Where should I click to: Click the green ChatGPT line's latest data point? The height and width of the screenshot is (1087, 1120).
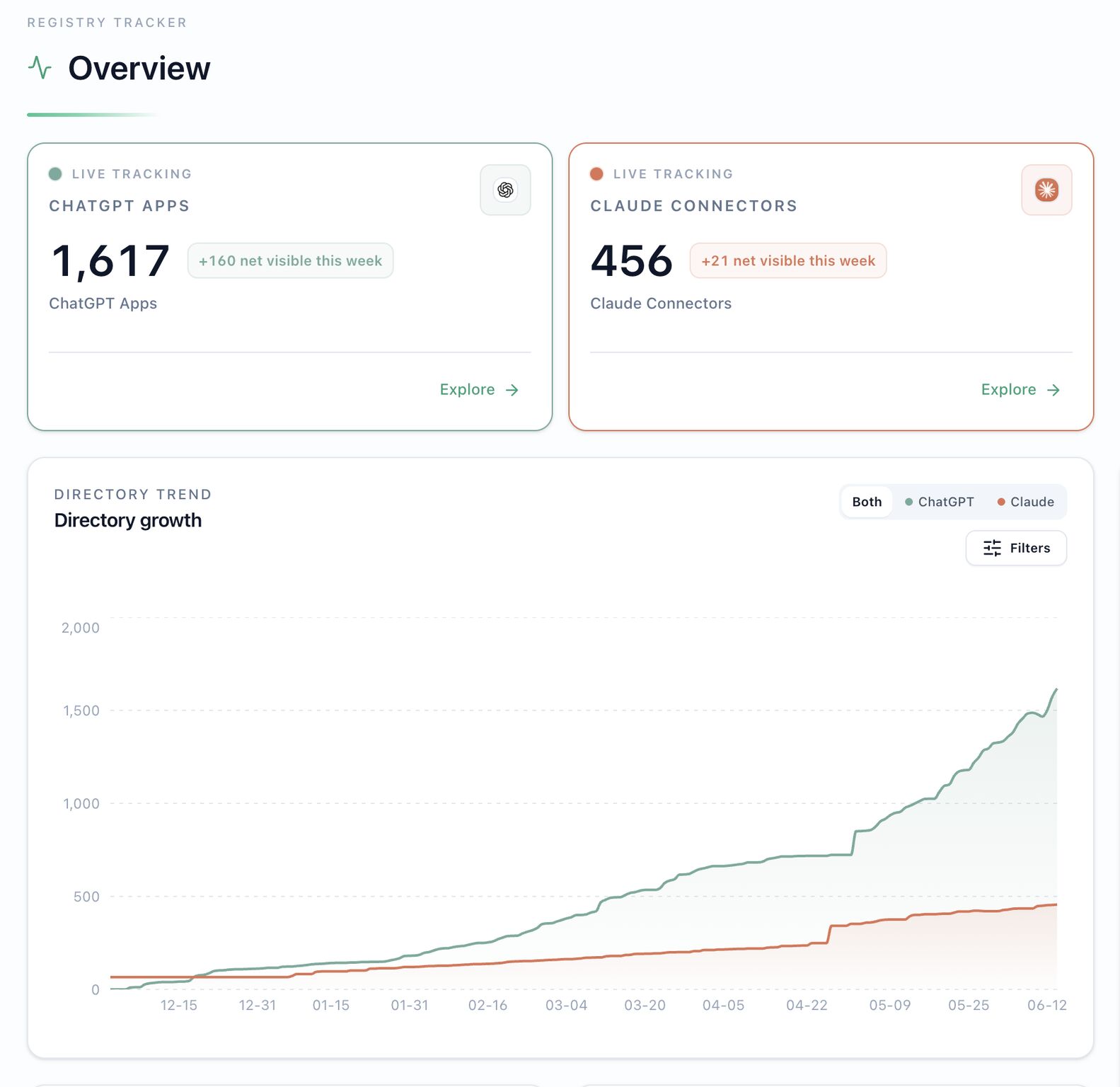tap(1056, 689)
